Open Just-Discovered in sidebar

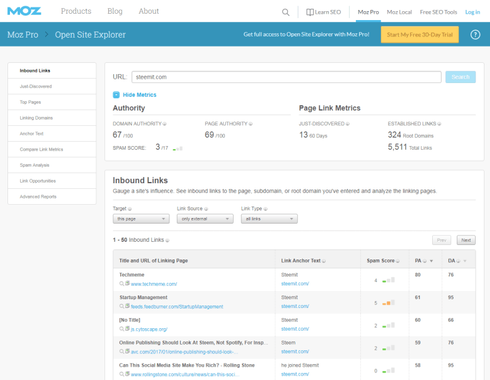(52, 86)
